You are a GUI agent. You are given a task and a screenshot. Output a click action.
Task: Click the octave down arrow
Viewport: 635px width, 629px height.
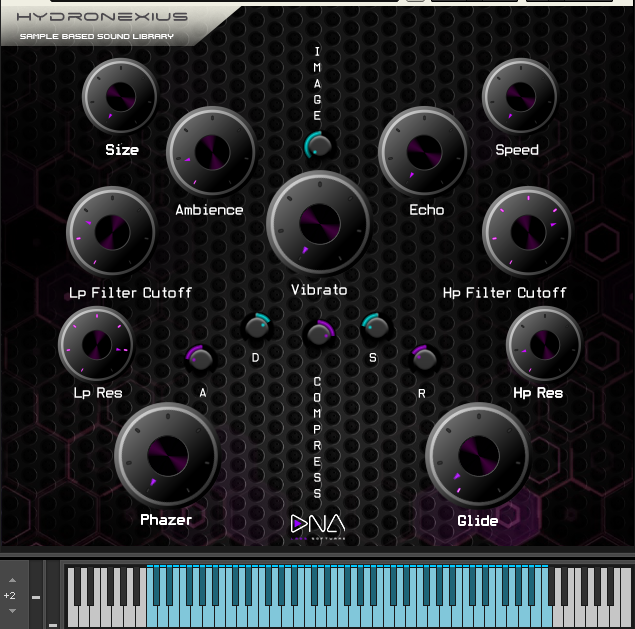pos(13,611)
